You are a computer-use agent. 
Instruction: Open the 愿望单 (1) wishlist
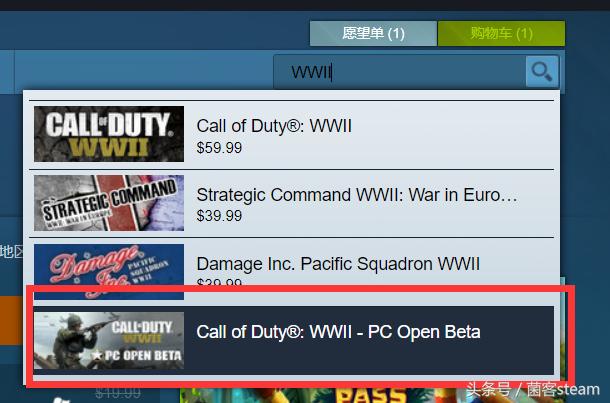[373, 33]
